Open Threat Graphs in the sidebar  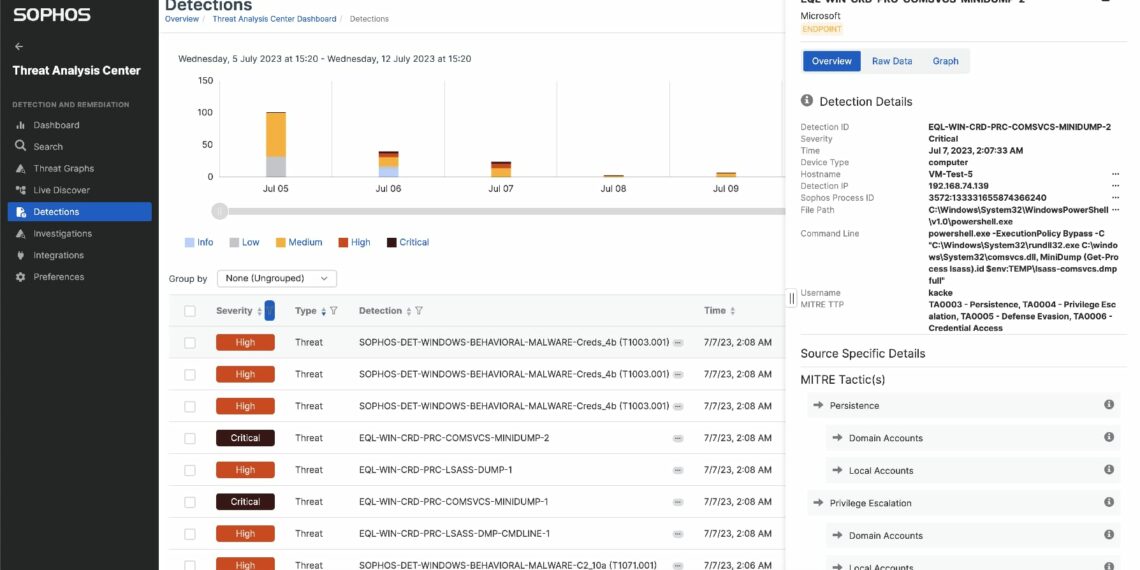coord(63,168)
